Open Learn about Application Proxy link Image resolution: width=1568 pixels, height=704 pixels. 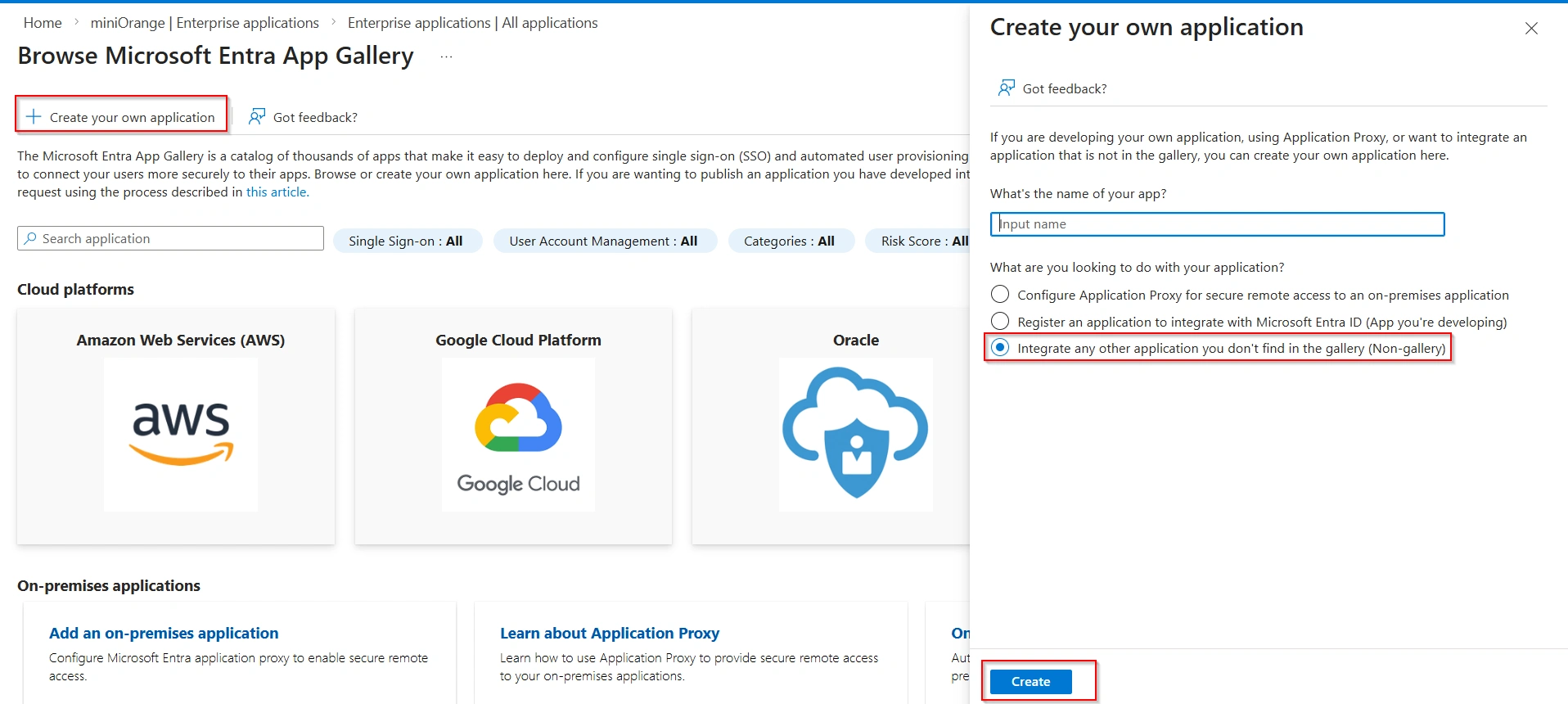[x=610, y=633]
